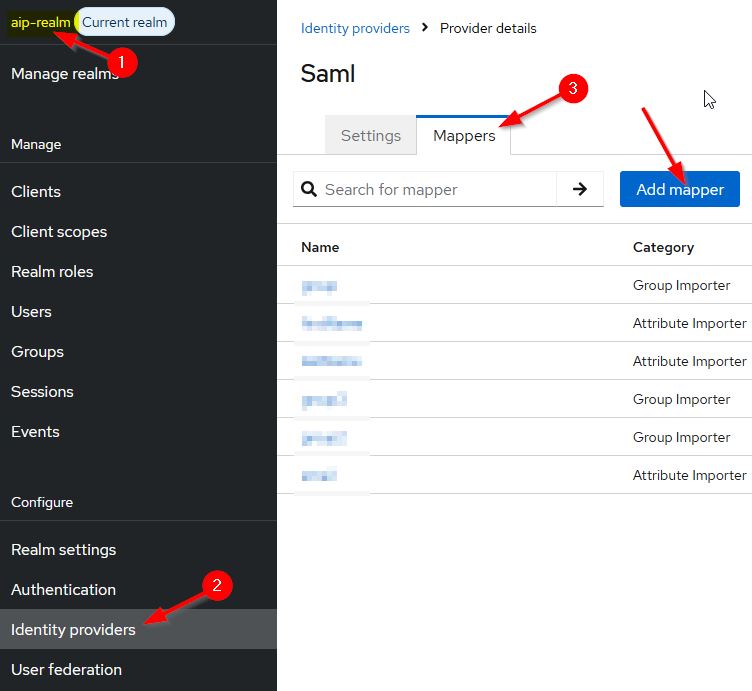Switch to the Settings tab
752x691 pixels.
tap(370, 136)
